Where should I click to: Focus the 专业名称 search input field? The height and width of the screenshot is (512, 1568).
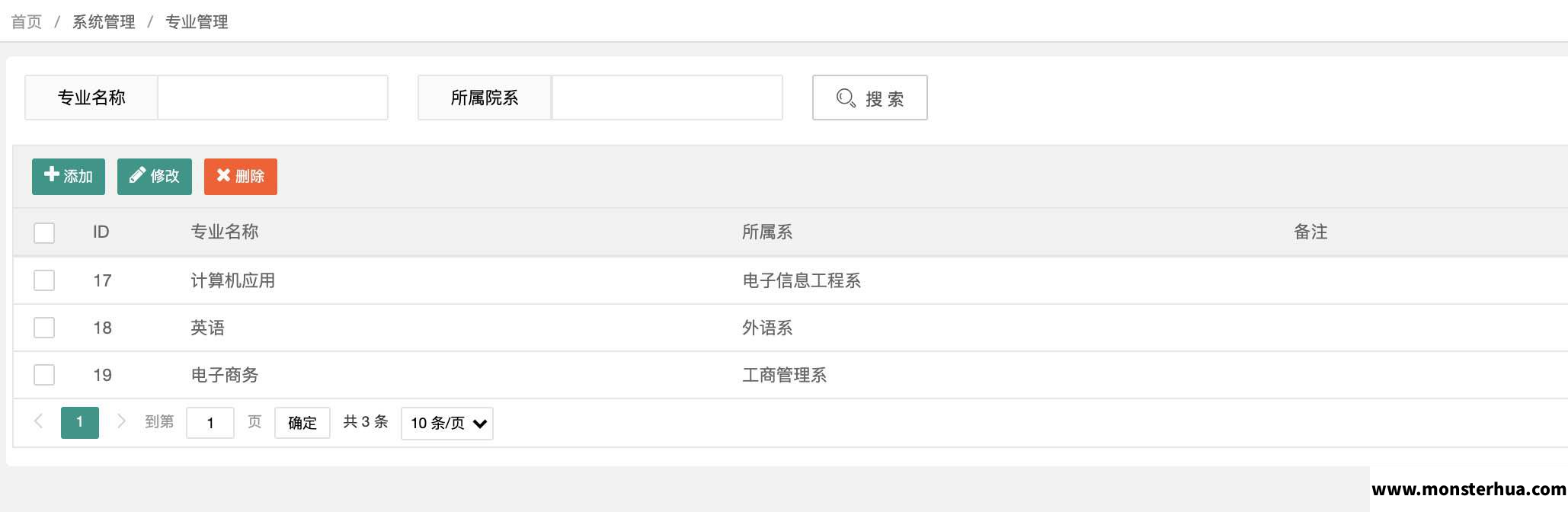coord(273,98)
